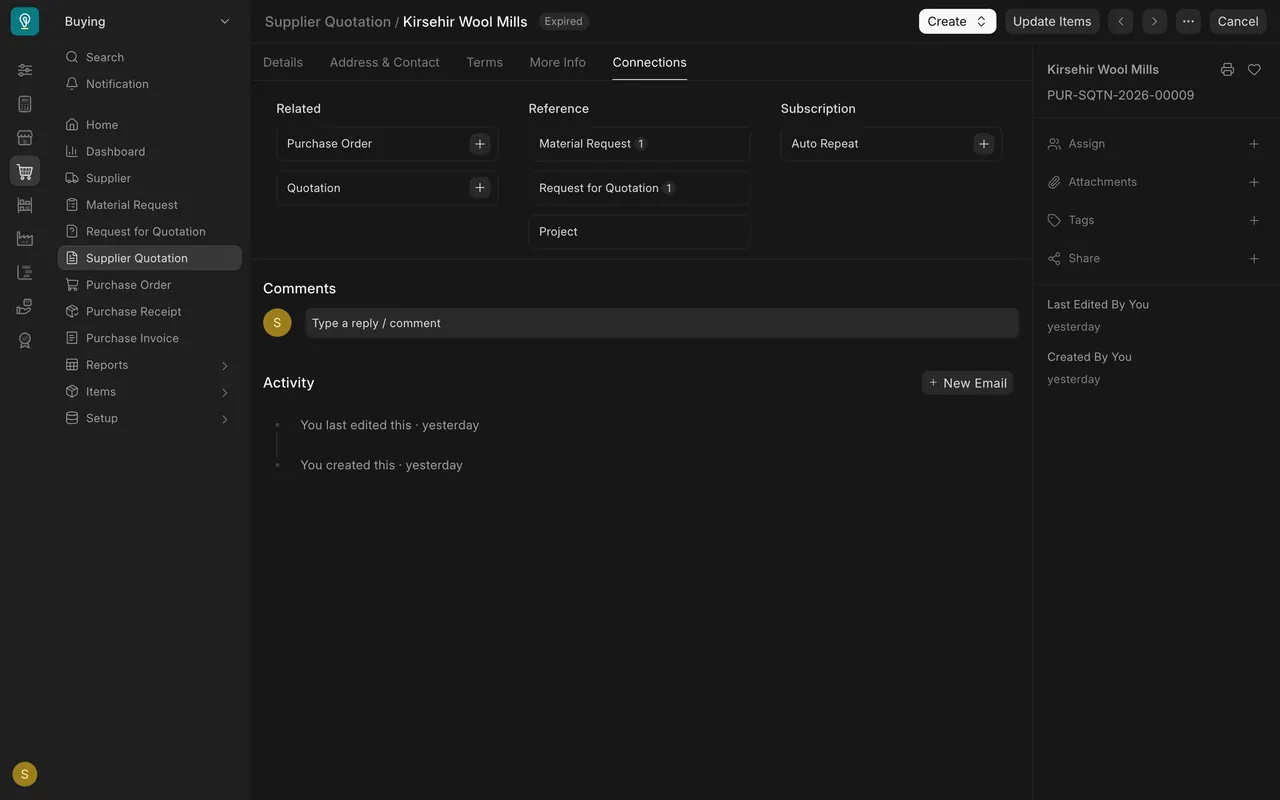Open the Quotation connection link
Image resolution: width=1280 pixels, height=800 pixels.
pos(314,188)
